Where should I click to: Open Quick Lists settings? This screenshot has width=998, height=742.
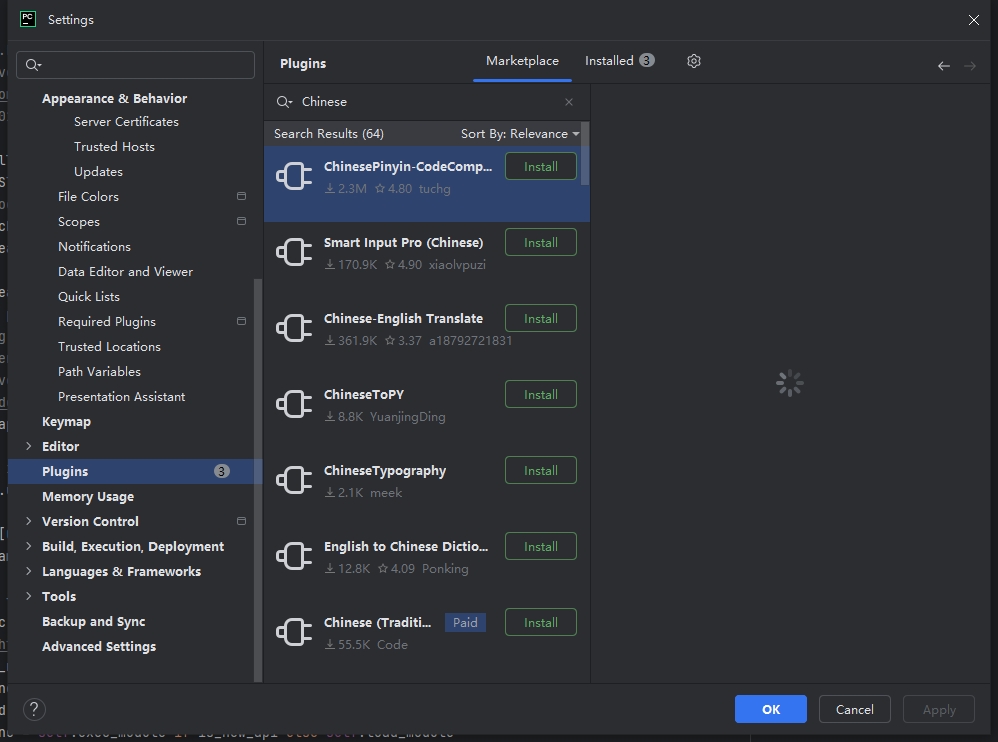[x=88, y=297]
